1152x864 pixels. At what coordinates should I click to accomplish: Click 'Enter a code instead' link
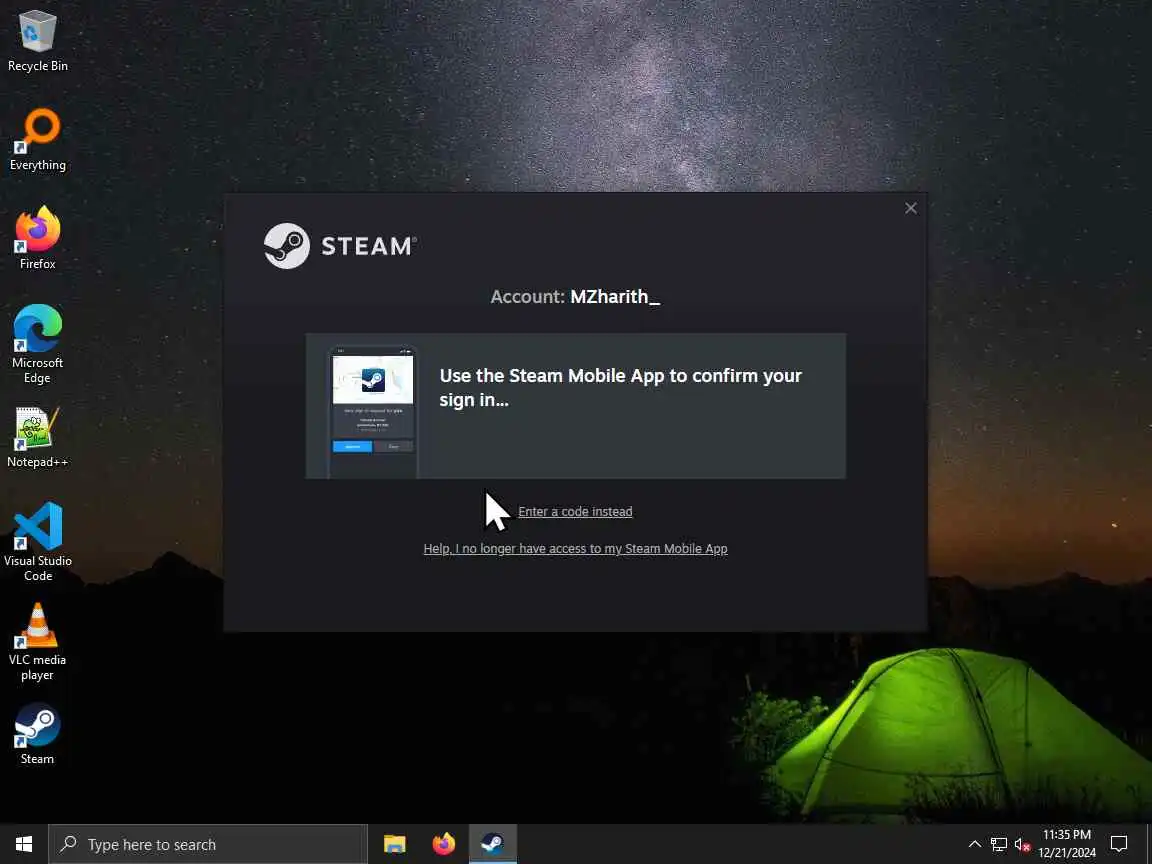click(575, 511)
